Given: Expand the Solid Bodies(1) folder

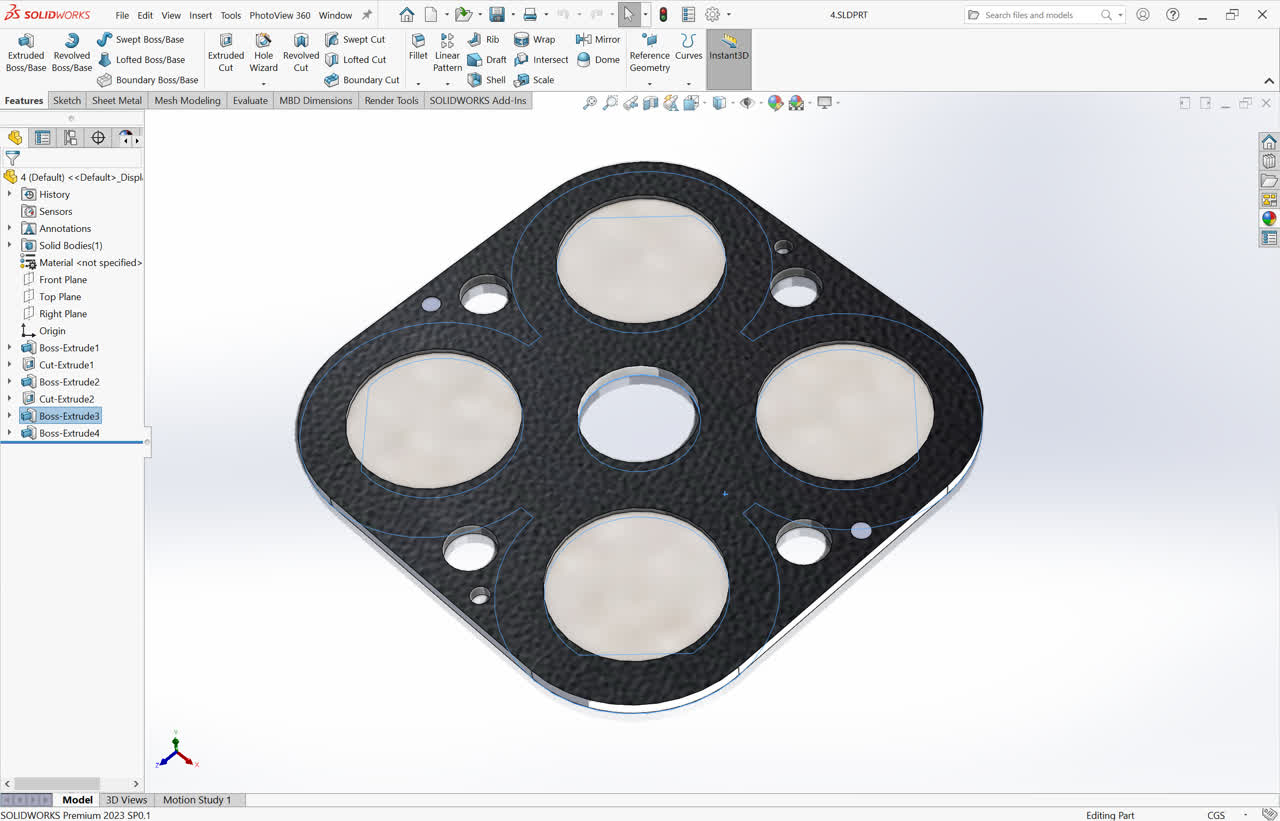Looking at the screenshot, I should (x=10, y=245).
